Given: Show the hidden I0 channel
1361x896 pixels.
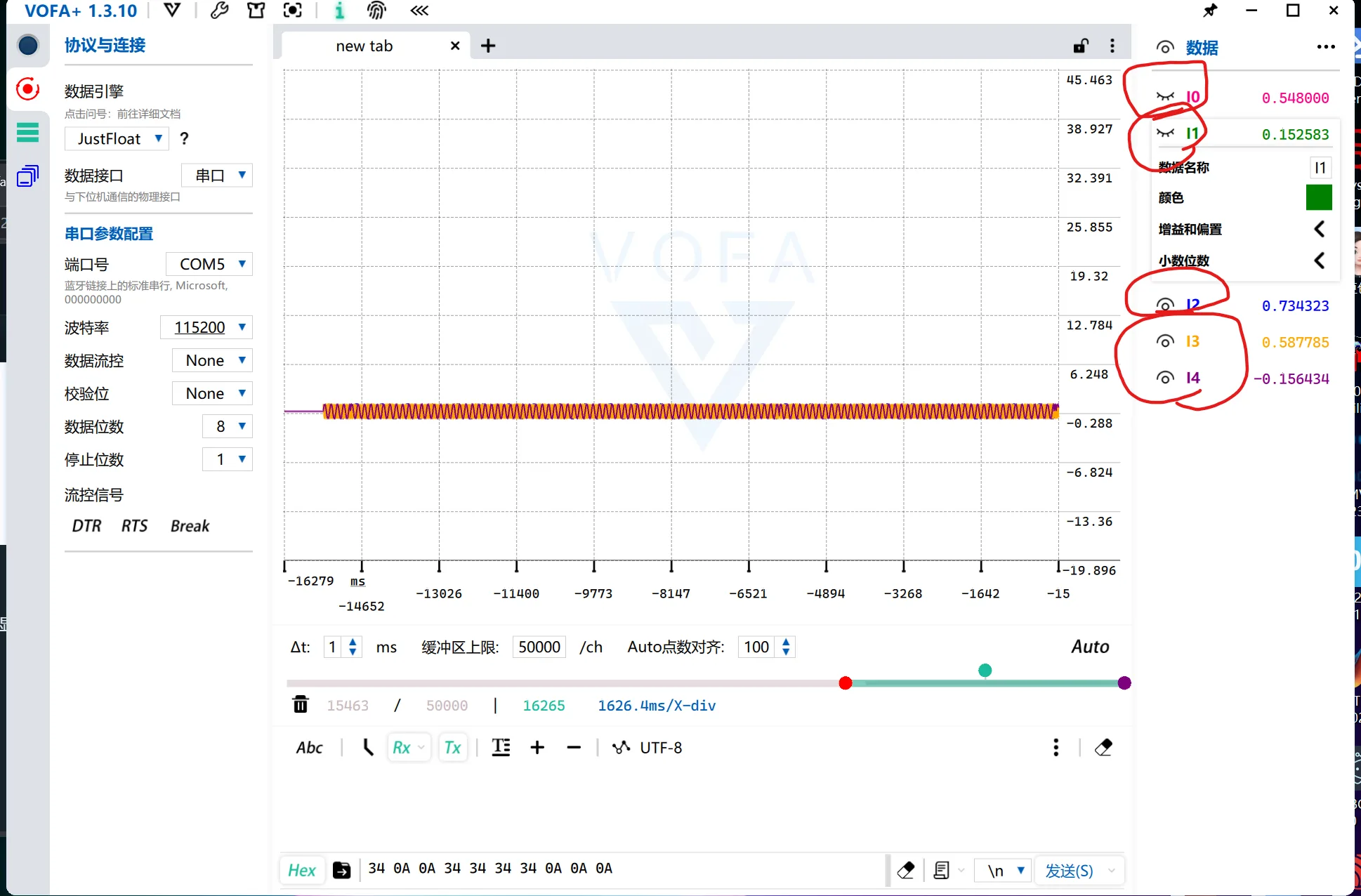Looking at the screenshot, I should tap(1166, 97).
